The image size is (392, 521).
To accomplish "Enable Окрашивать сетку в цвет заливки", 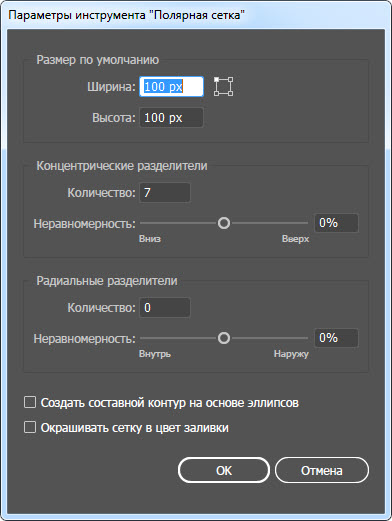I will pos(30,427).
